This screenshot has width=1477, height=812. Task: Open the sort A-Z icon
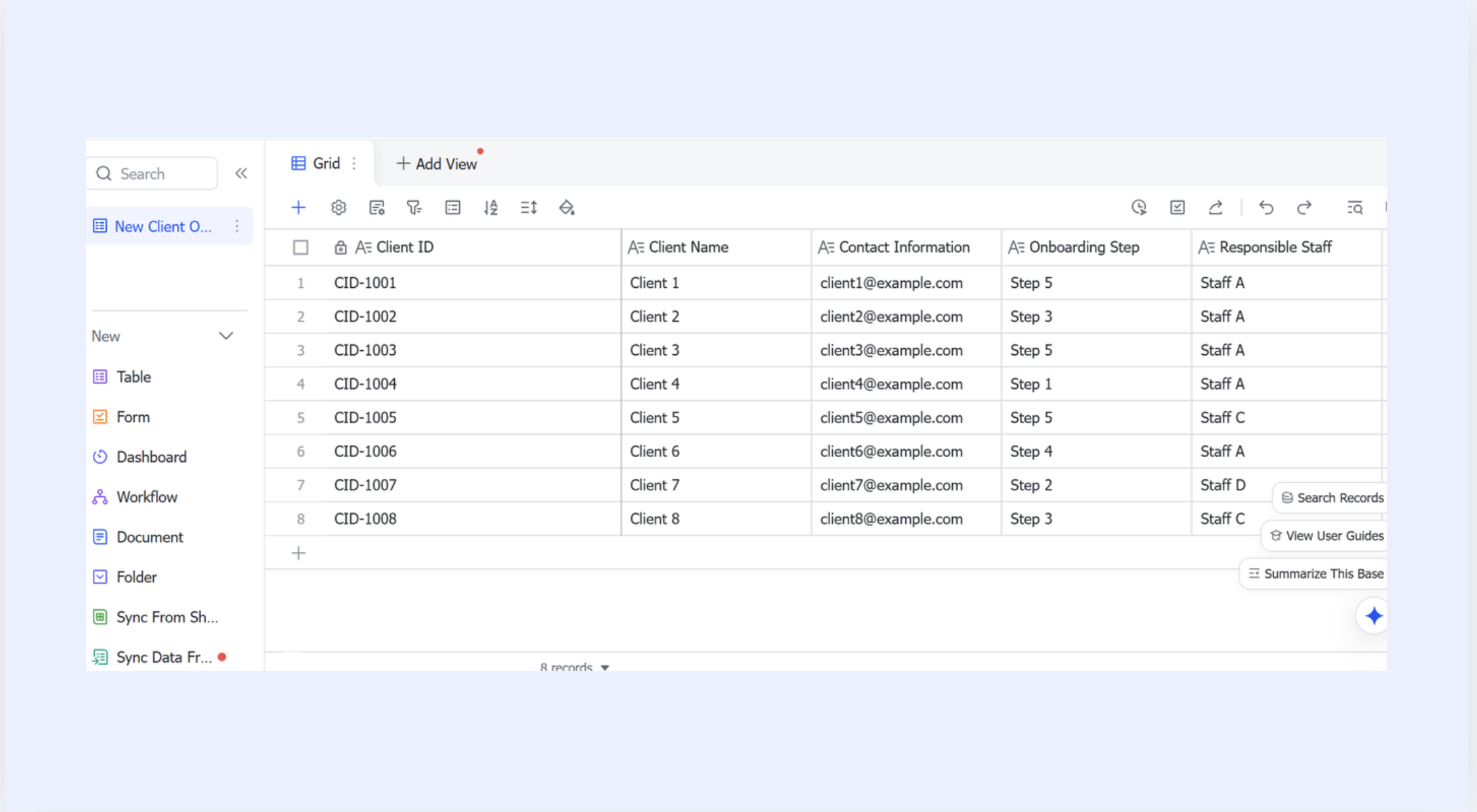[x=491, y=208]
